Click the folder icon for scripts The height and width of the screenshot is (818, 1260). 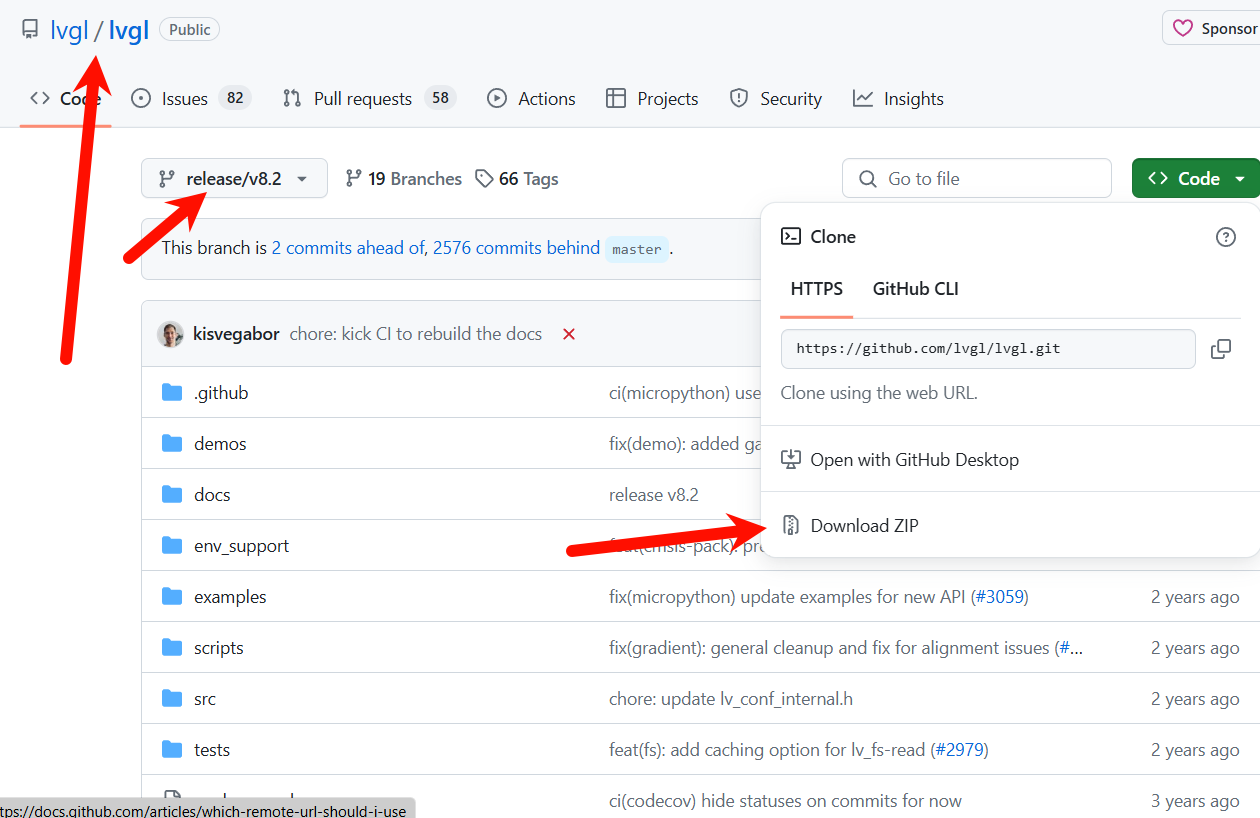[x=172, y=647]
